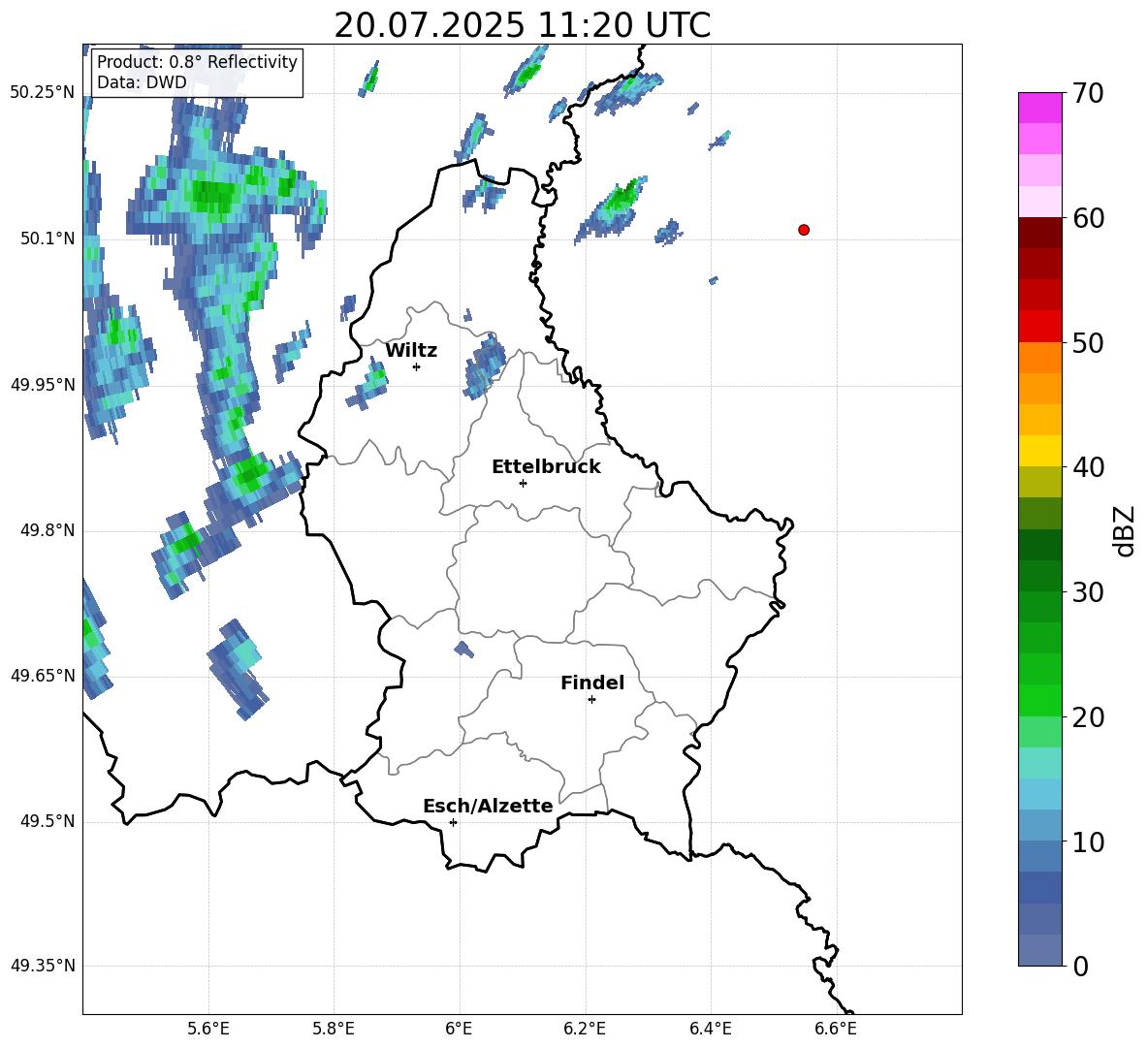Click the dBZ colorbar label
This screenshot has width=1148, height=1048.
tap(1126, 530)
